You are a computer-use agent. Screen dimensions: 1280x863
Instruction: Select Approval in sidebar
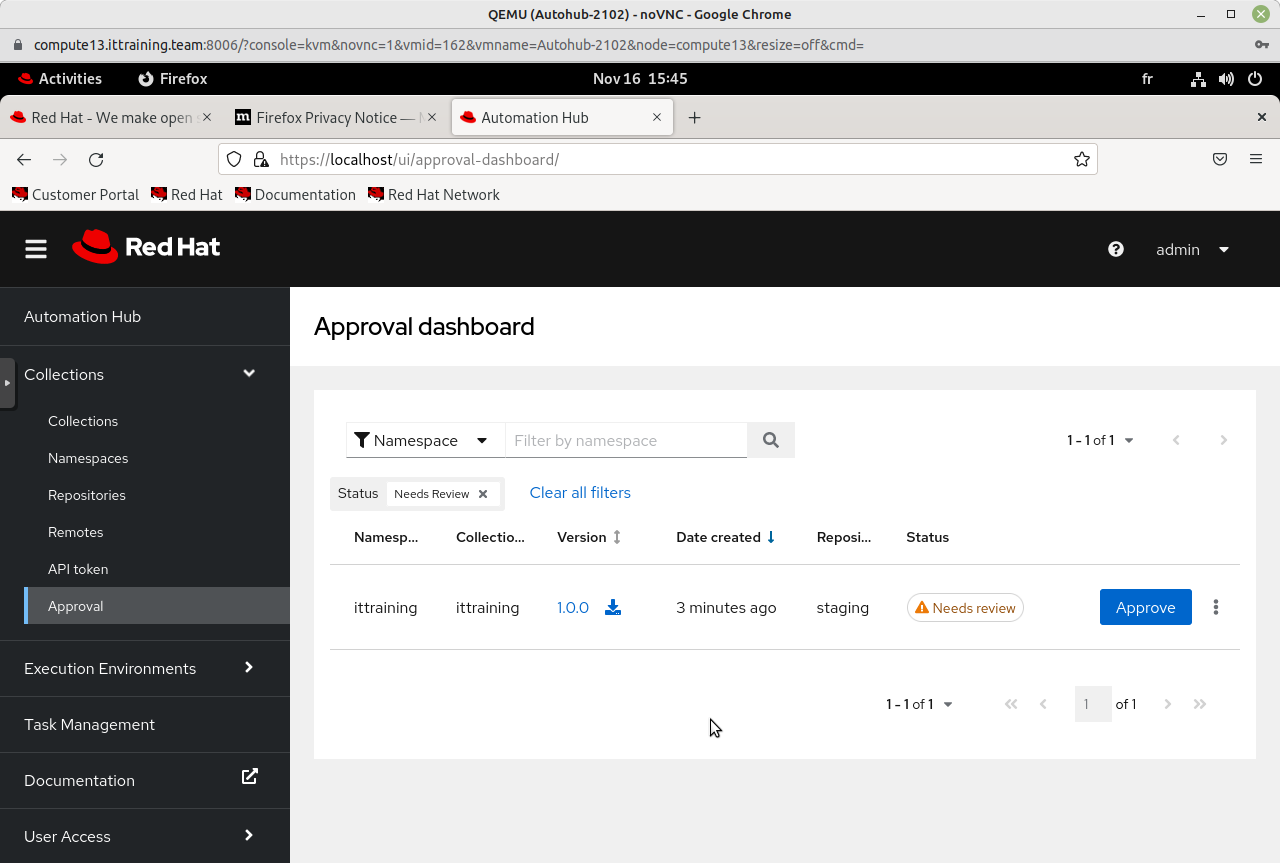click(157, 606)
